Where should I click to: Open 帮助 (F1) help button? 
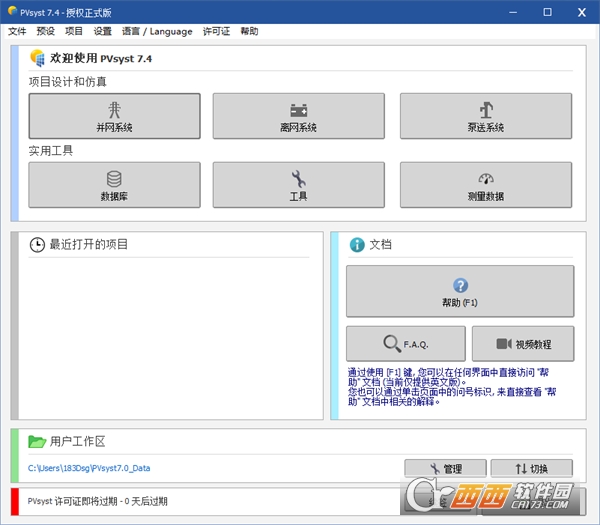point(460,291)
